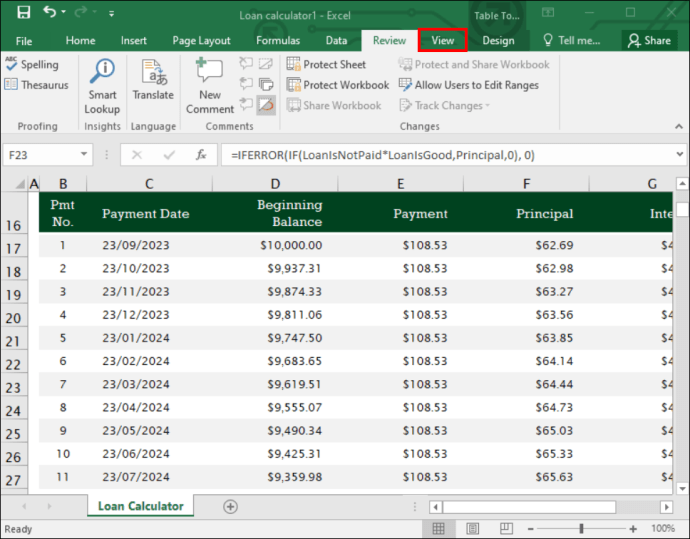Open the Page Layout tab

pyautogui.click(x=202, y=40)
